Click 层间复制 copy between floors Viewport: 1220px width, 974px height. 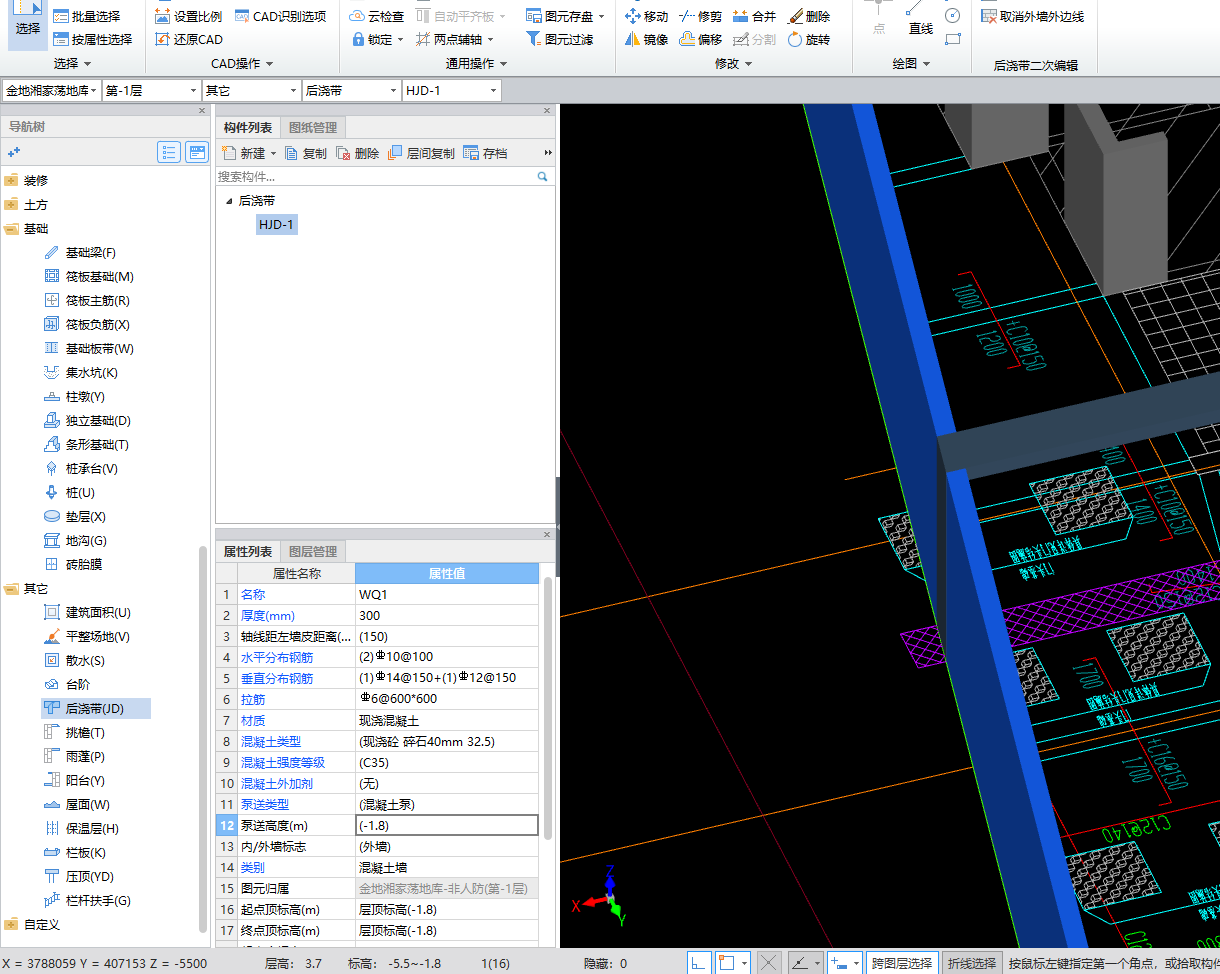(x=422, y=153)
